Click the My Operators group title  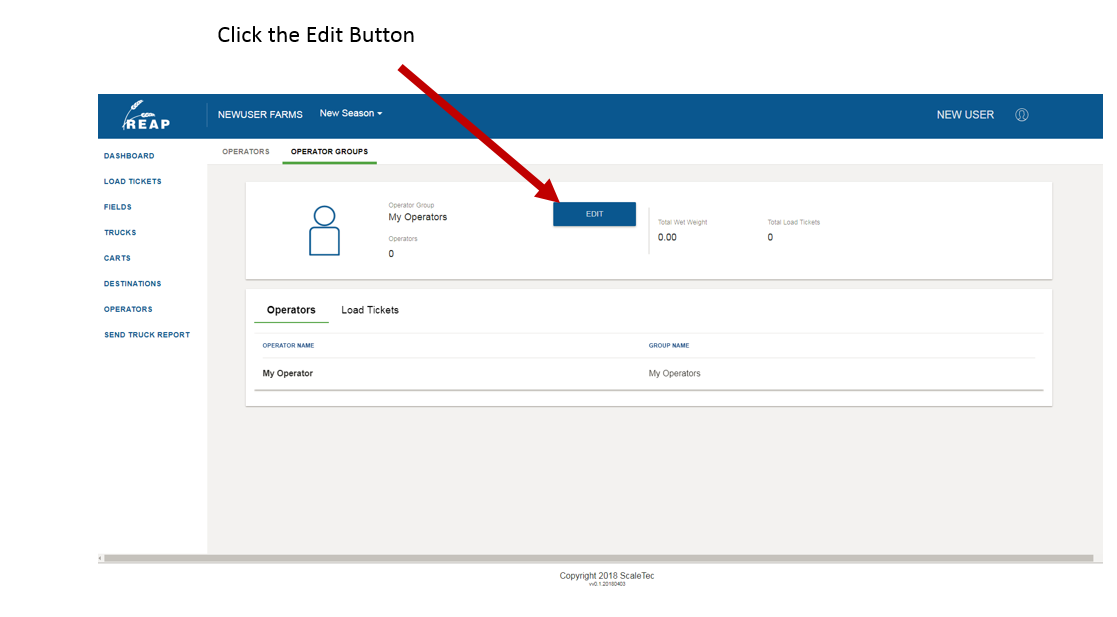417,217
